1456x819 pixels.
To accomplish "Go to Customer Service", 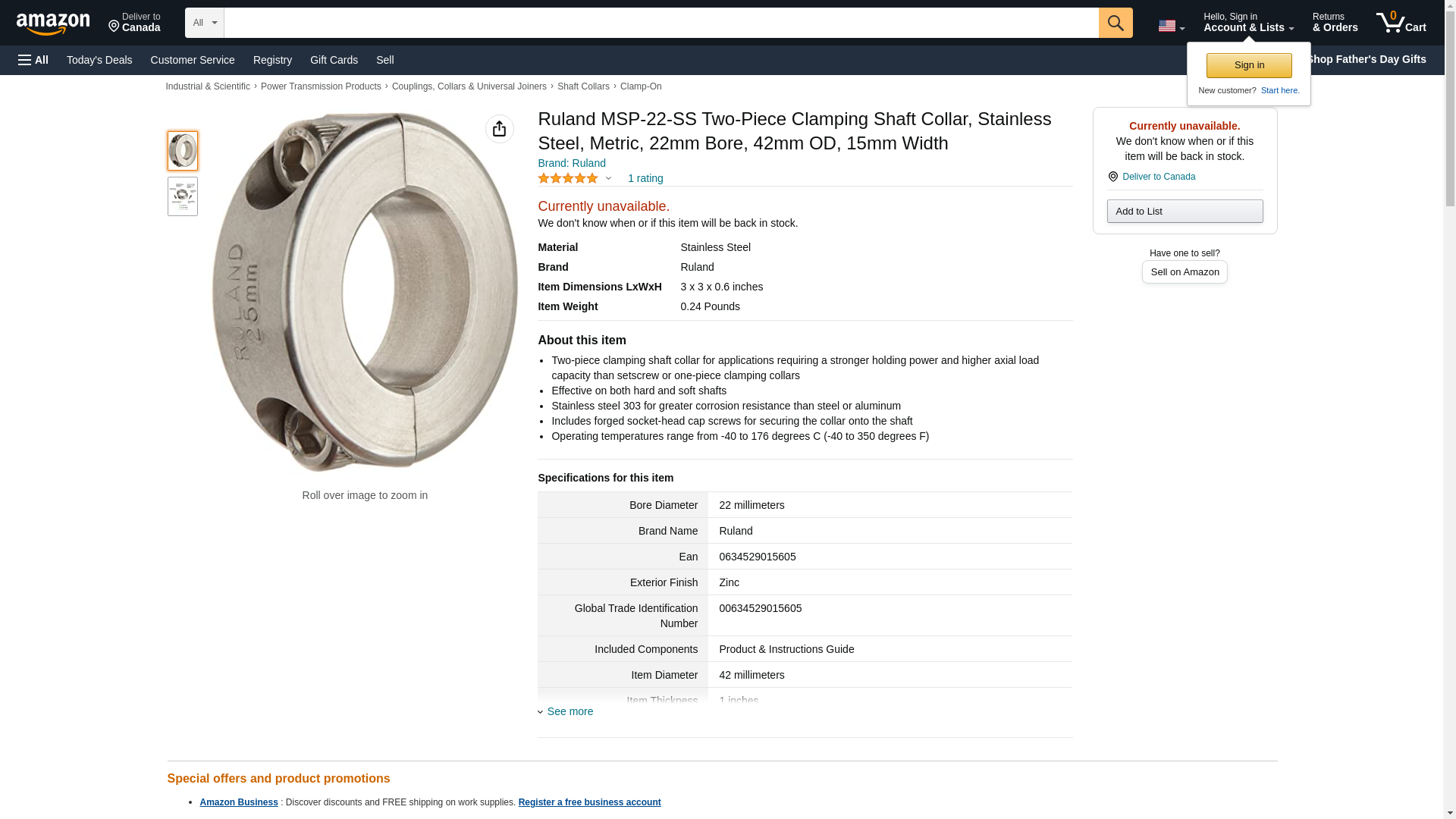I will coord(193,60).
